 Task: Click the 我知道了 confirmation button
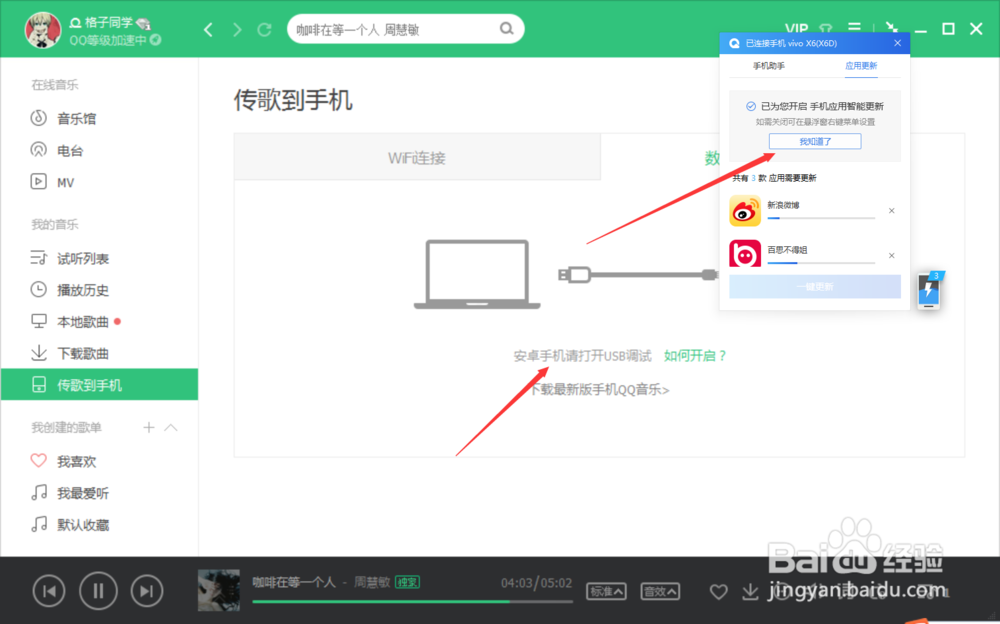pos(814,141)
